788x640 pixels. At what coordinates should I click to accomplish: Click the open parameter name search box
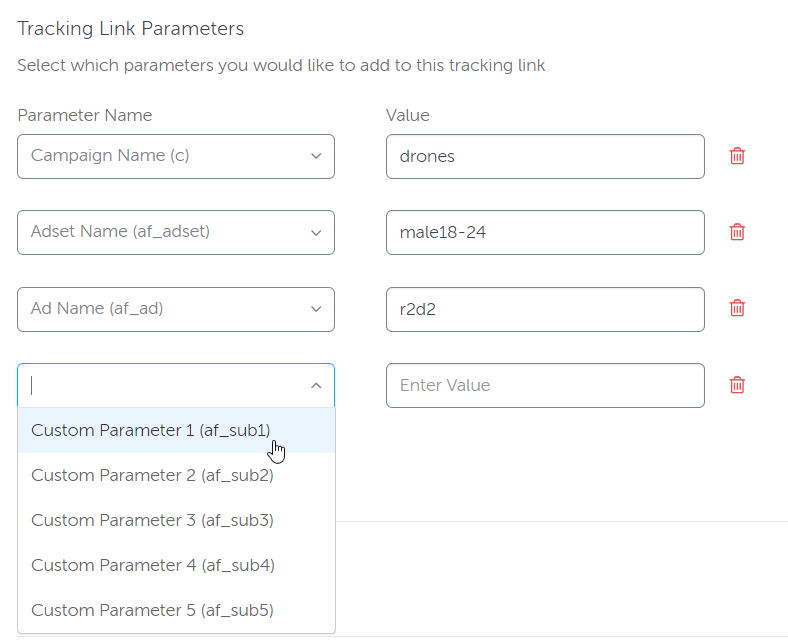pos(160,386)
